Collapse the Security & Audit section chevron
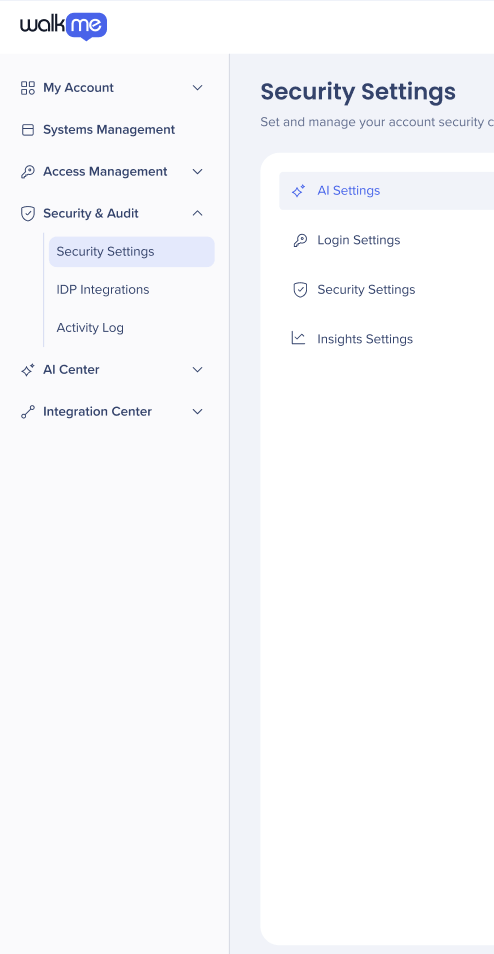This screenshot has height=954, width=494. point(198,214)
